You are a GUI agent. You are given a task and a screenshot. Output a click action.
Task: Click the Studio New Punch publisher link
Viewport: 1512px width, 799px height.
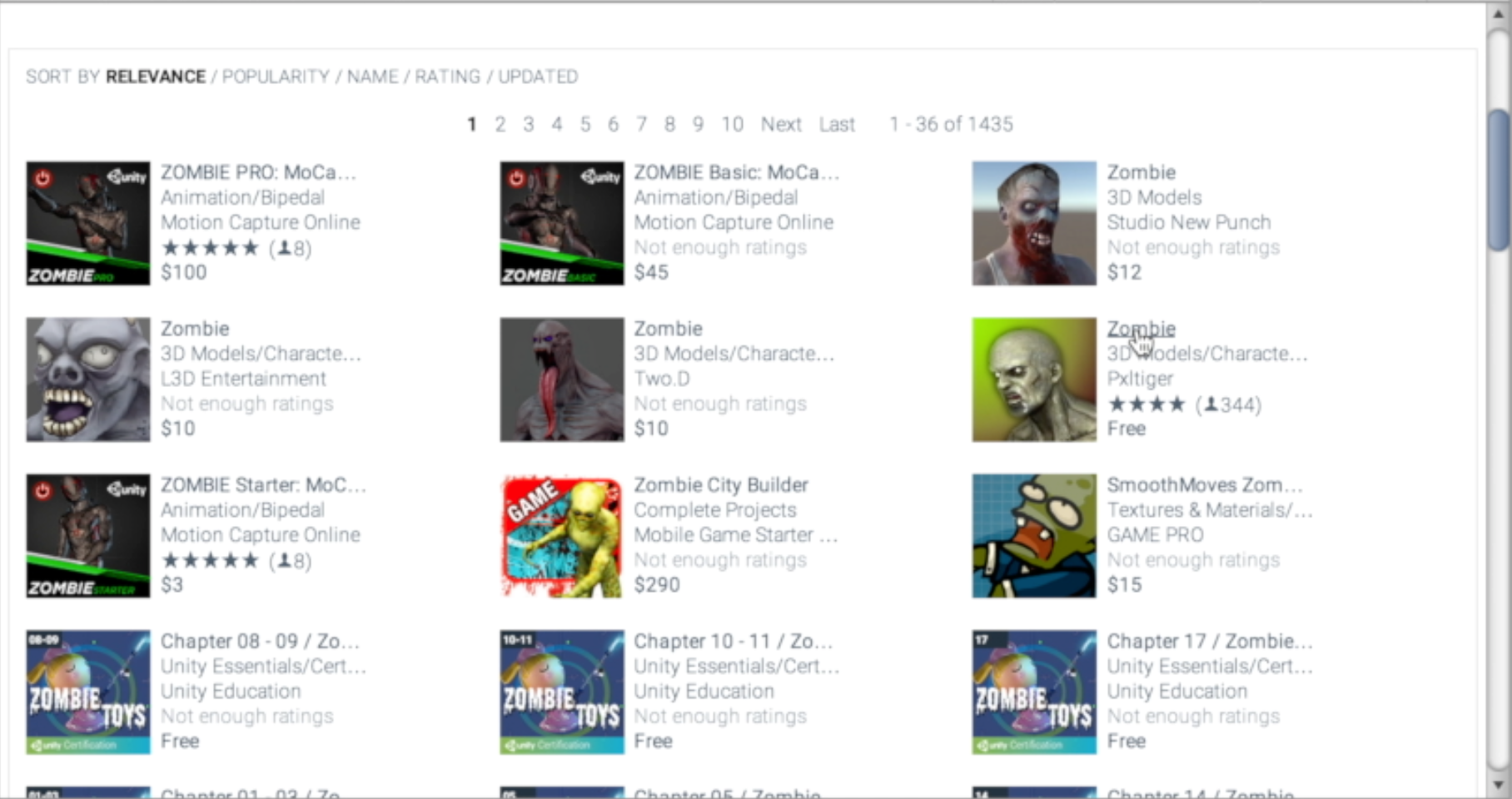(1189, 222)
